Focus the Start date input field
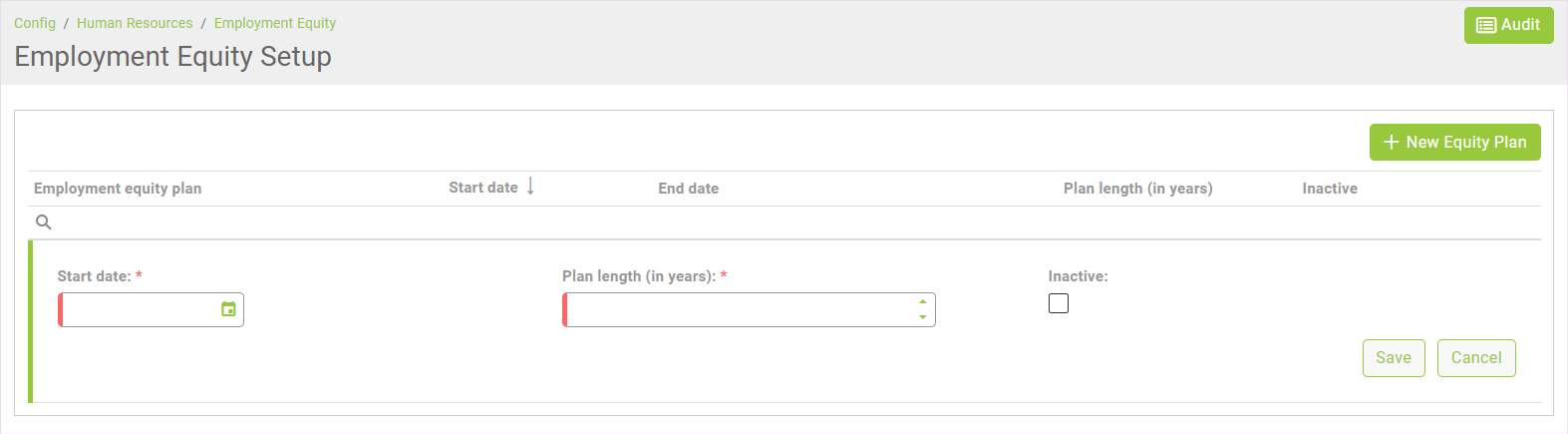Image resolution: width=1568 pixels, height=434 pixels. click(140, 309)
